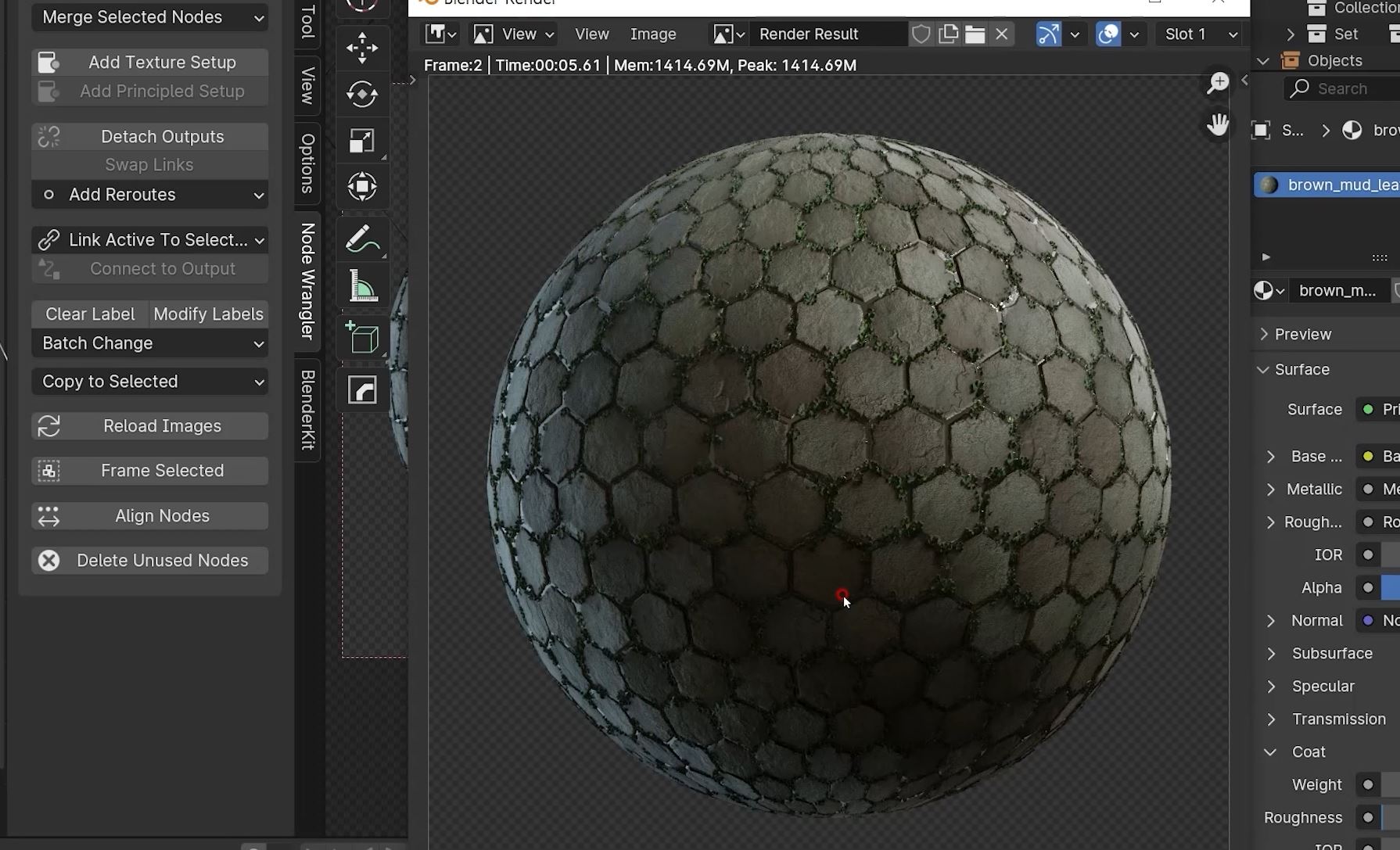Image resolution: width=1400 pixels, height=850 pixels.
Task: Open the Batch Change dropdown
Action: pyautogui.click(x=150, y=343)
